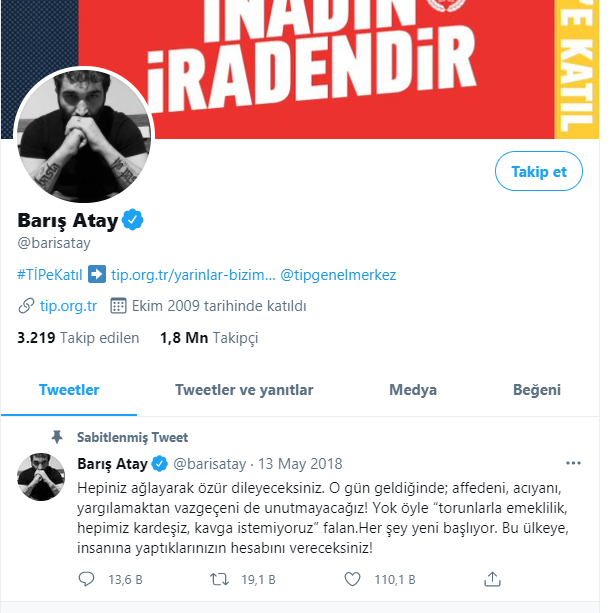This screenshot has width=612, height=613.
Task: Open the Medya tab
Action: (x=413, y=390)
